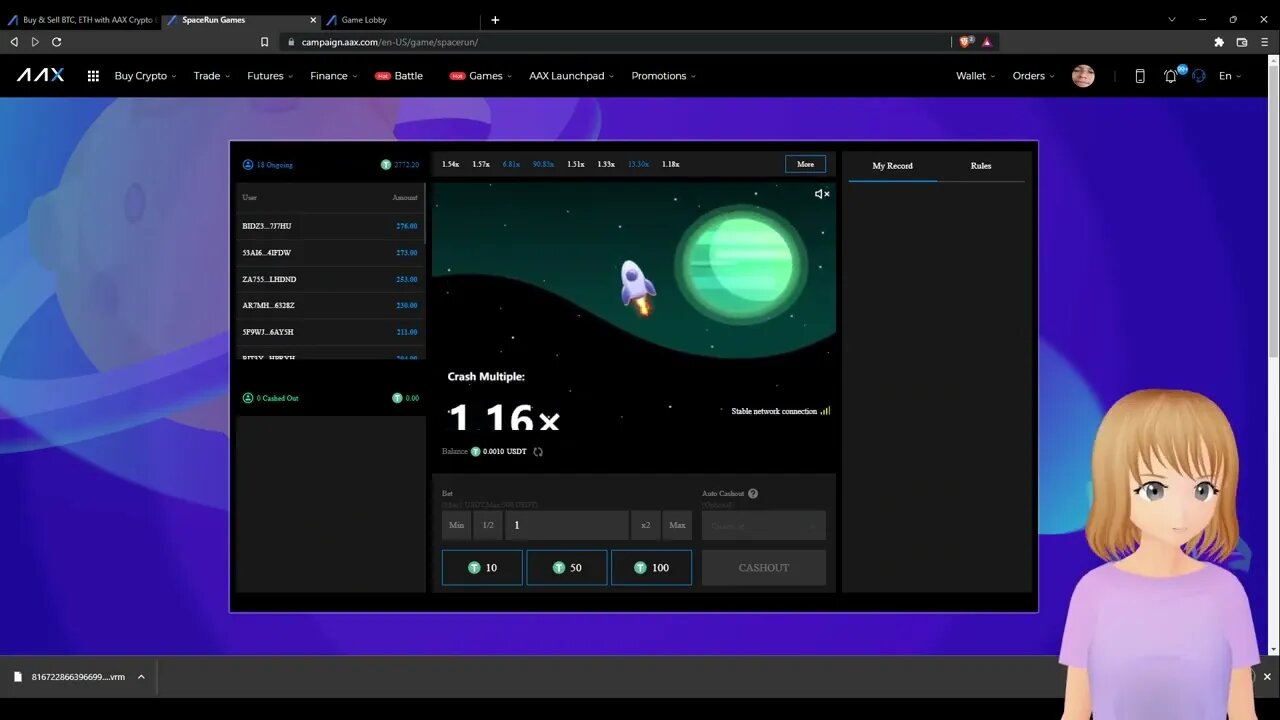
Task: Click the browser address bar URL
Action: pyautogui.click(x=389, y=42)
